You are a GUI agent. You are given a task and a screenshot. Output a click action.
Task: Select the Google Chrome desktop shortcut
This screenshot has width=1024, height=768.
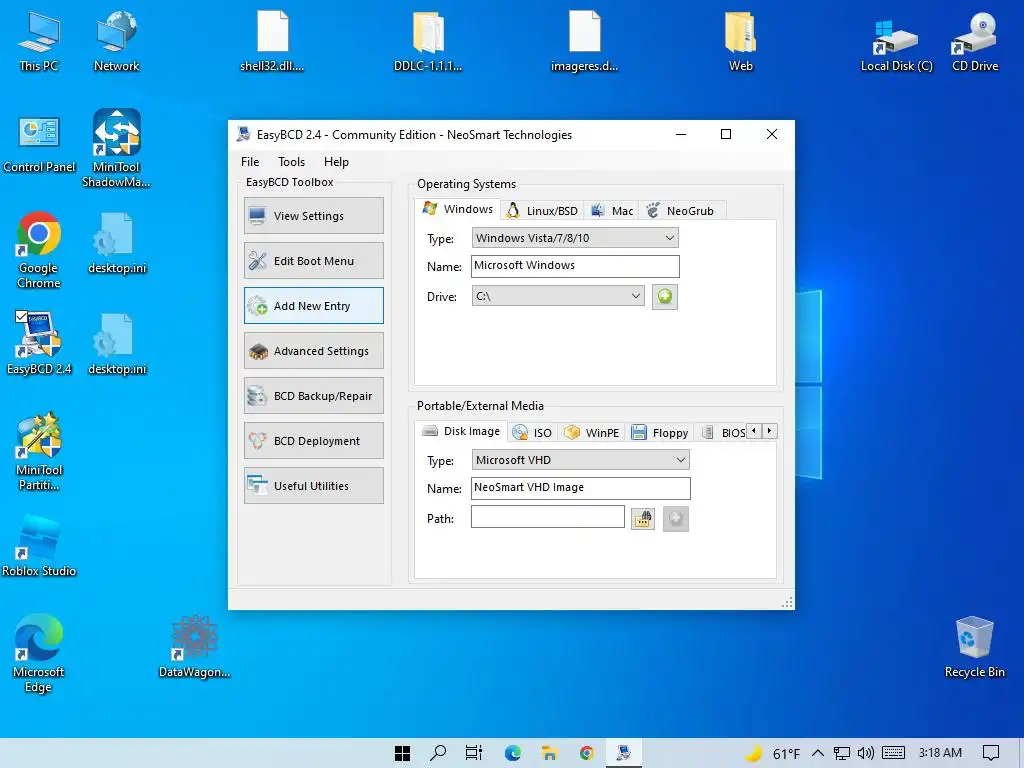(39, 249)
